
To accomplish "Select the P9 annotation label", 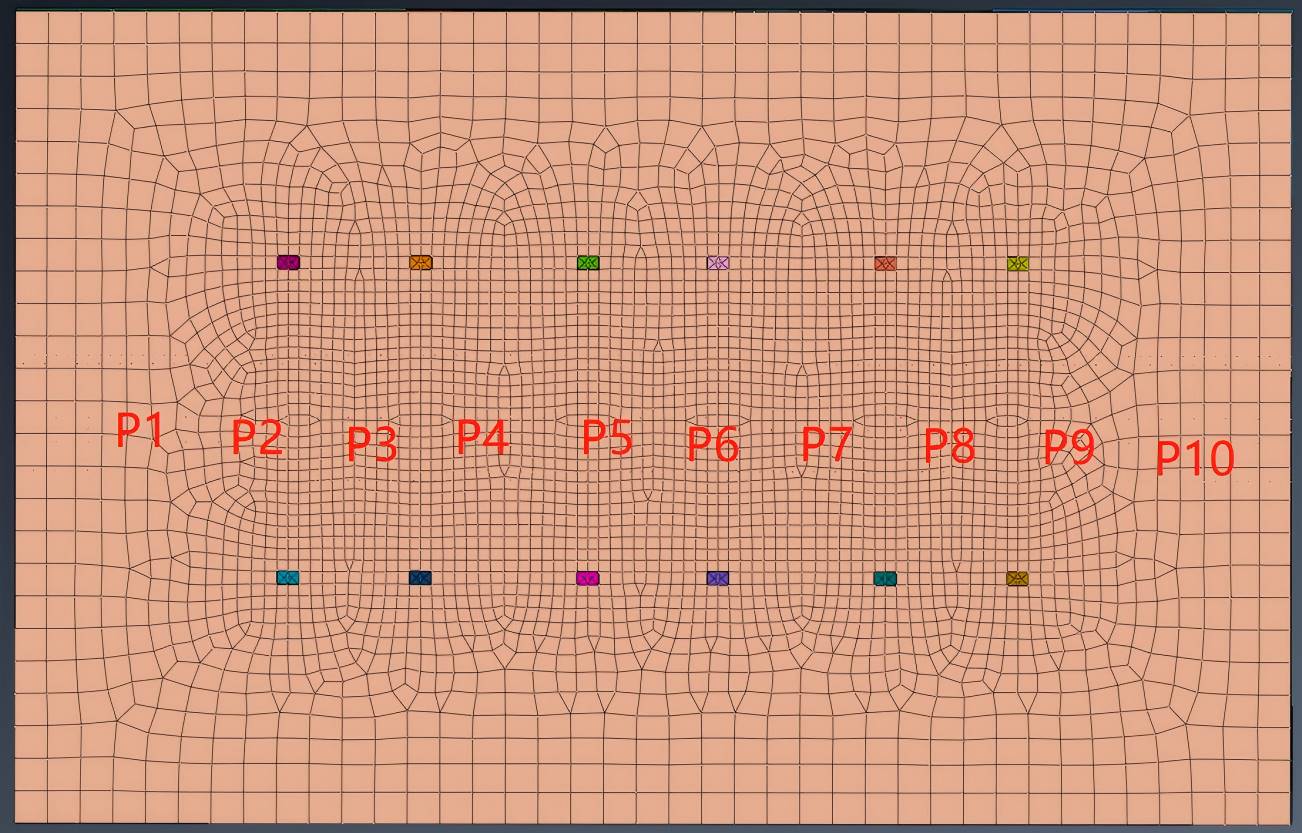I will point(1069,446).
